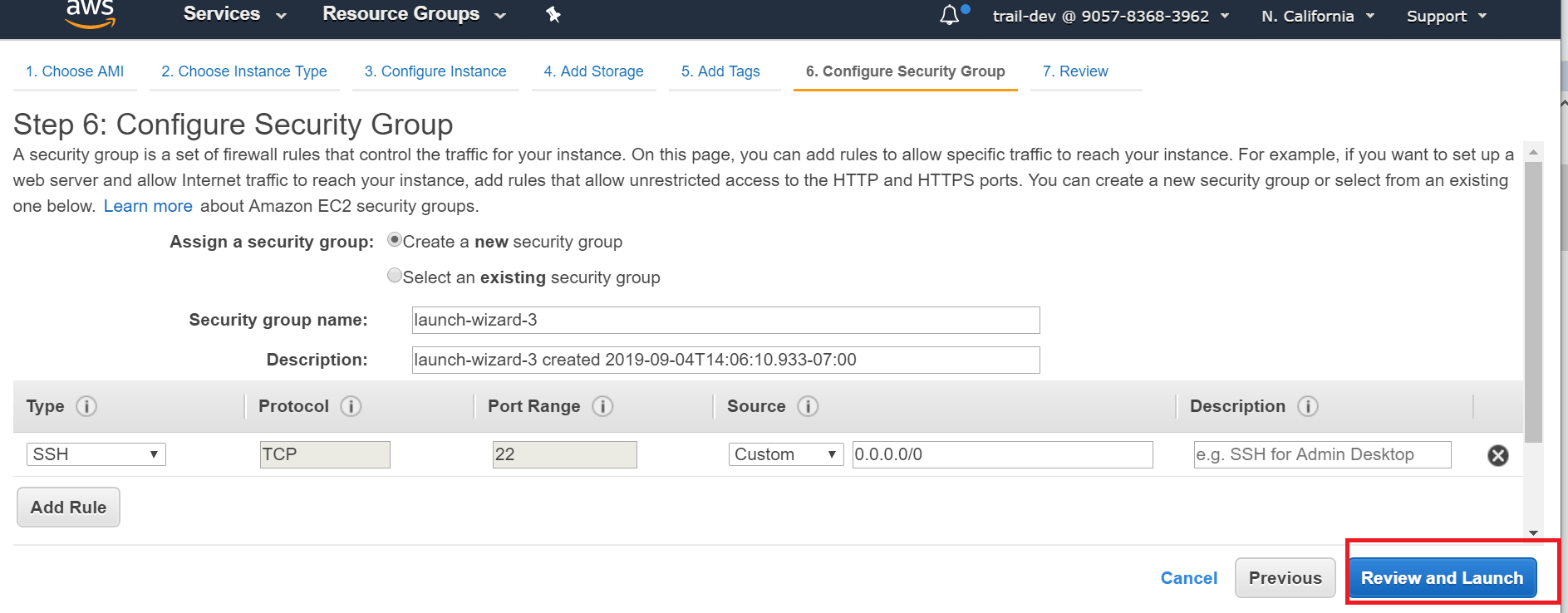Select an existing security group radio button
The image size is (1568, 613).
[395, 276]
